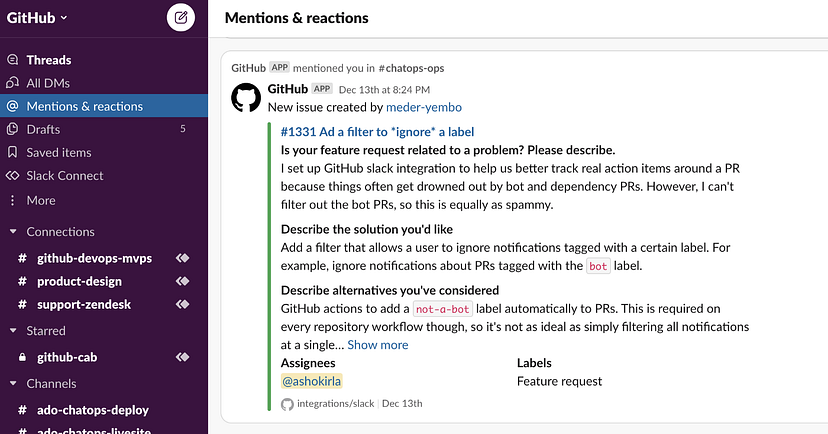The height and width of the screenshot is (434, 828).
Task: Open issue #1331 title link
Action: [x=377, y=131]
